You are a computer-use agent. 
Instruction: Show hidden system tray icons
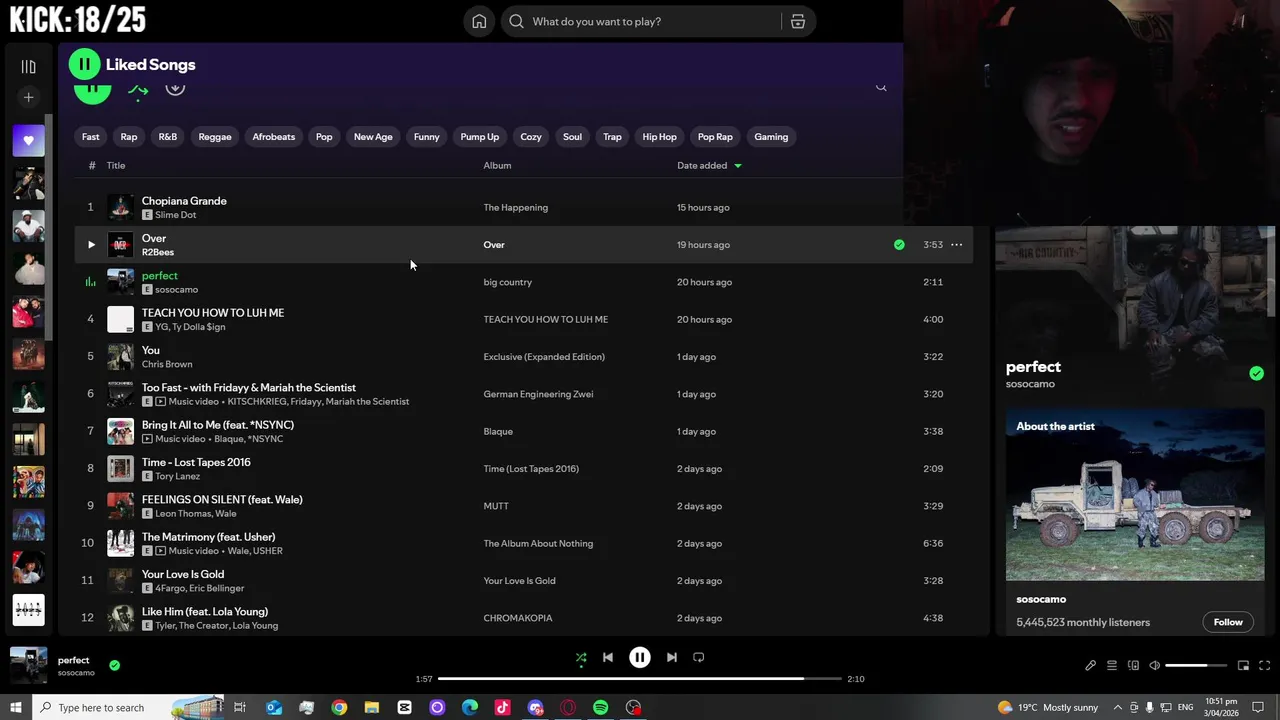tap(1118, 707)
